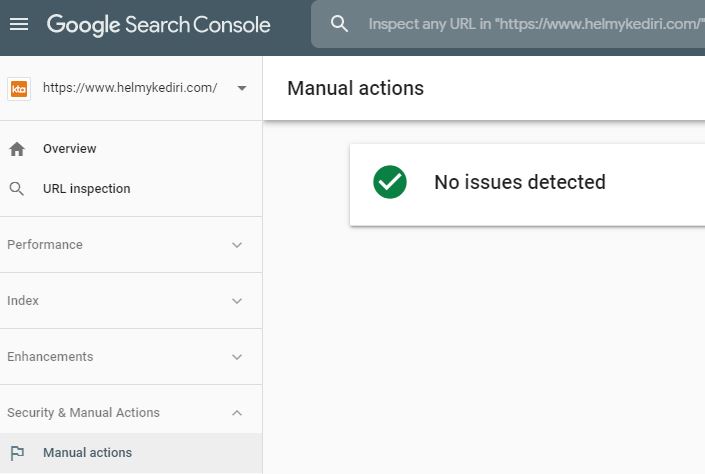
Task: Go to the Overview page label
Action: tap(70, 149)
